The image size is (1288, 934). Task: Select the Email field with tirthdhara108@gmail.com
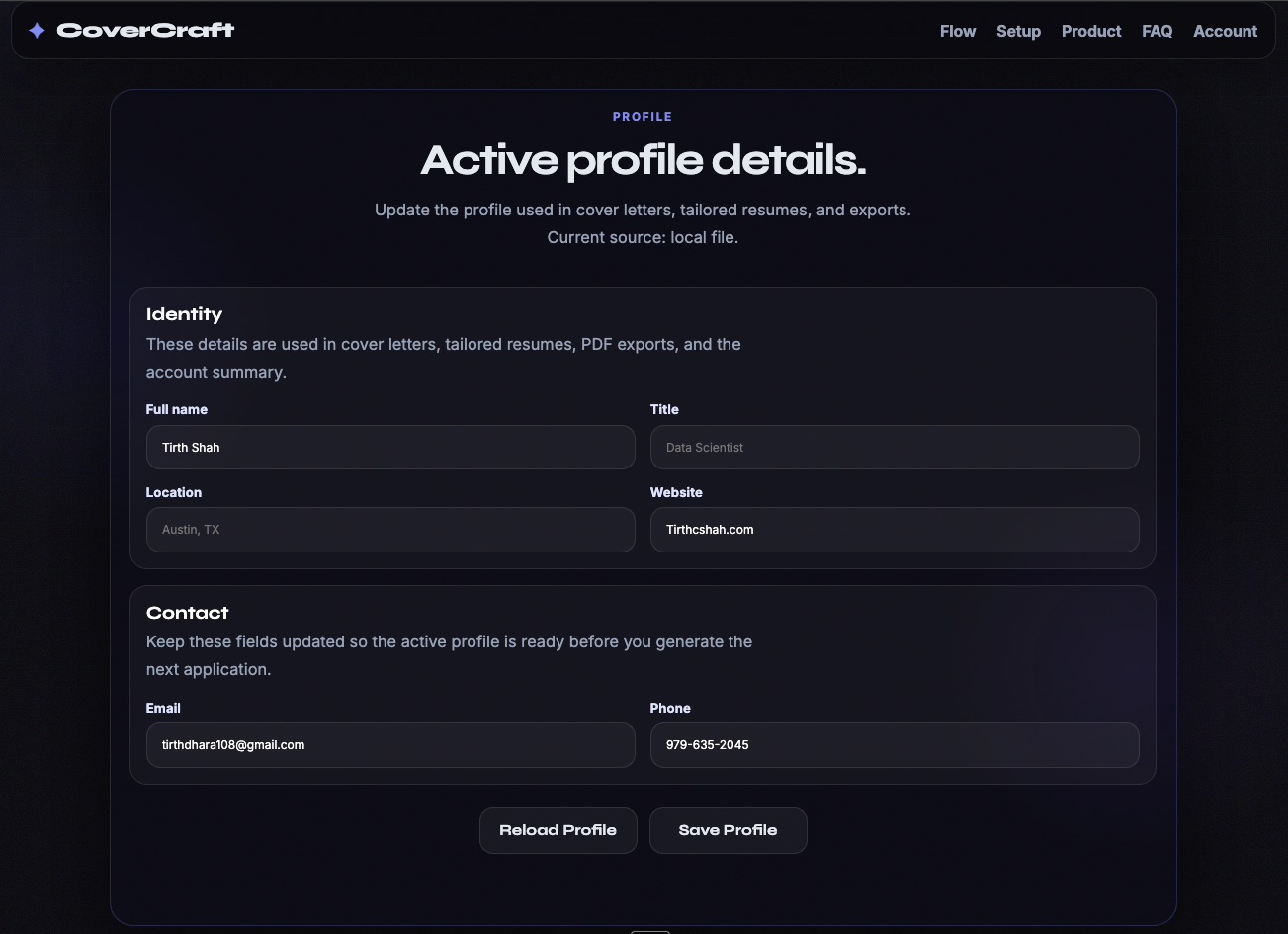click(x=389, y=745)
